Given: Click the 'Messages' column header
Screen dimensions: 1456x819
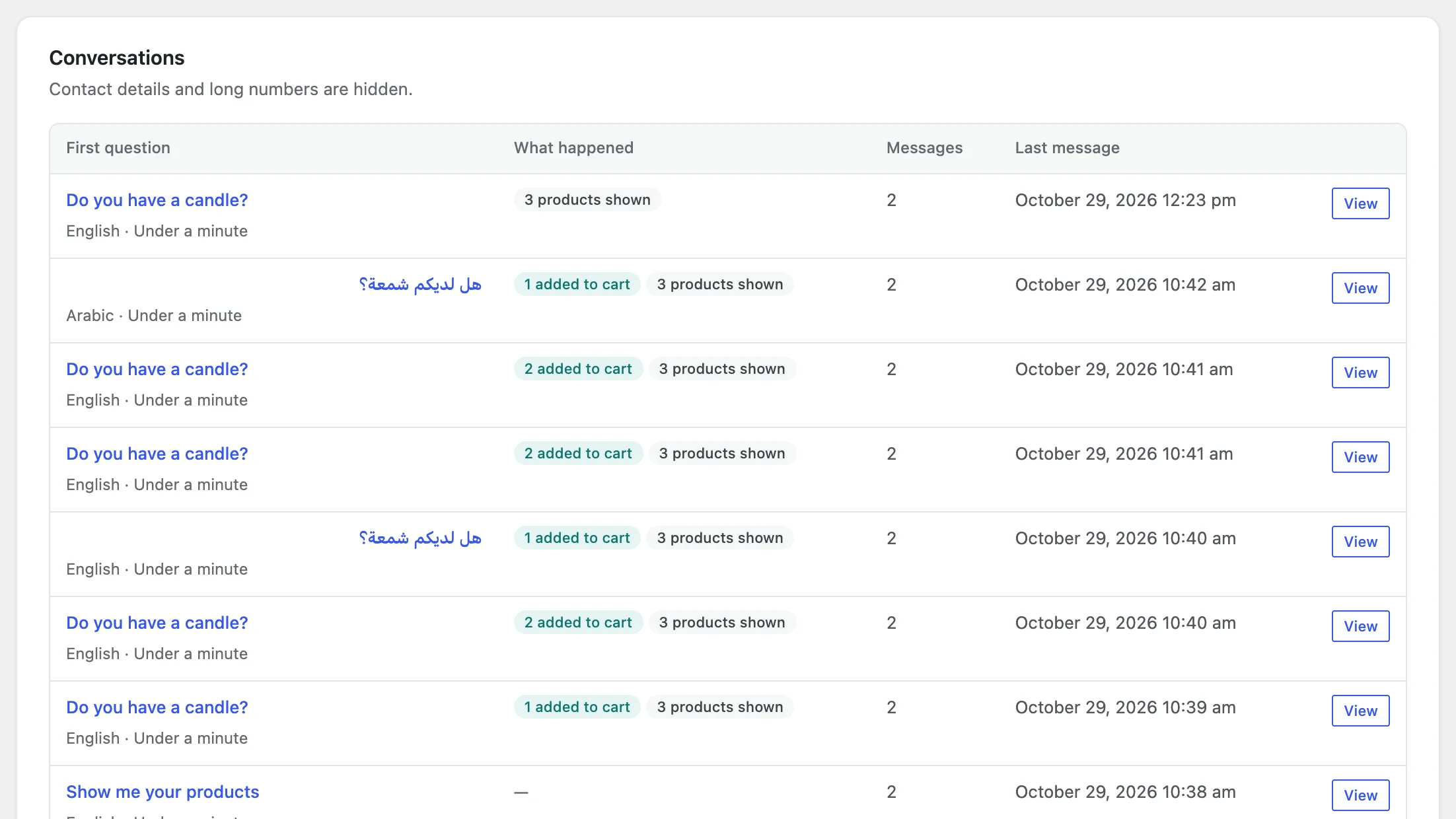Looking at the screenshot, I should click(924, 148).
